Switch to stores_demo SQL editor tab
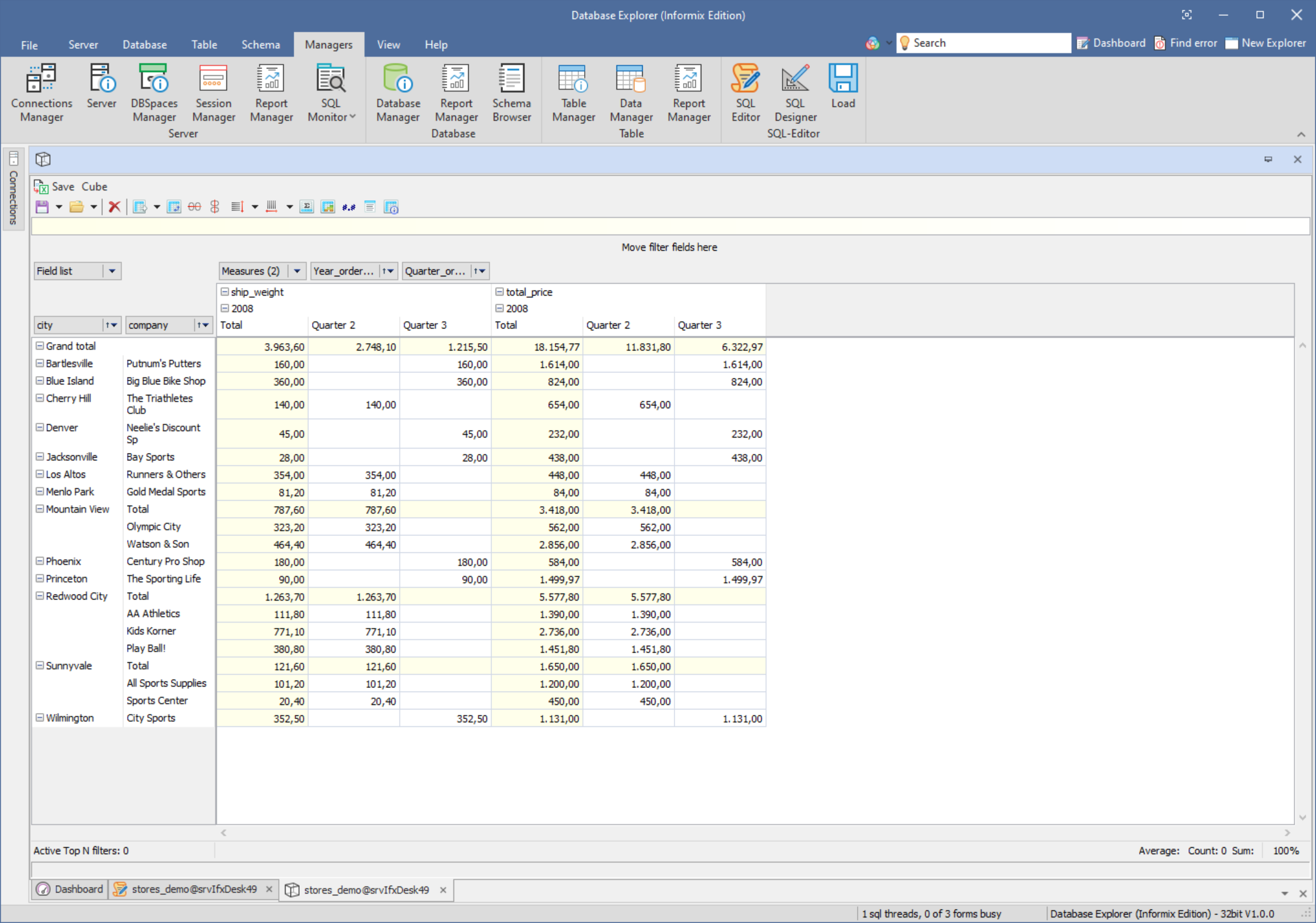1316x923 pixels. coord(193,889)
